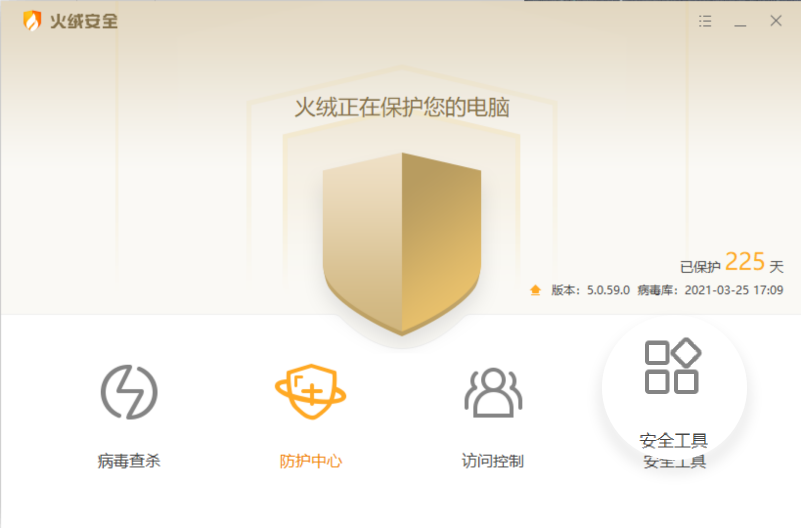Select the 访问控制 label
This screenshot has height=528, width=801.
(493, 461)
